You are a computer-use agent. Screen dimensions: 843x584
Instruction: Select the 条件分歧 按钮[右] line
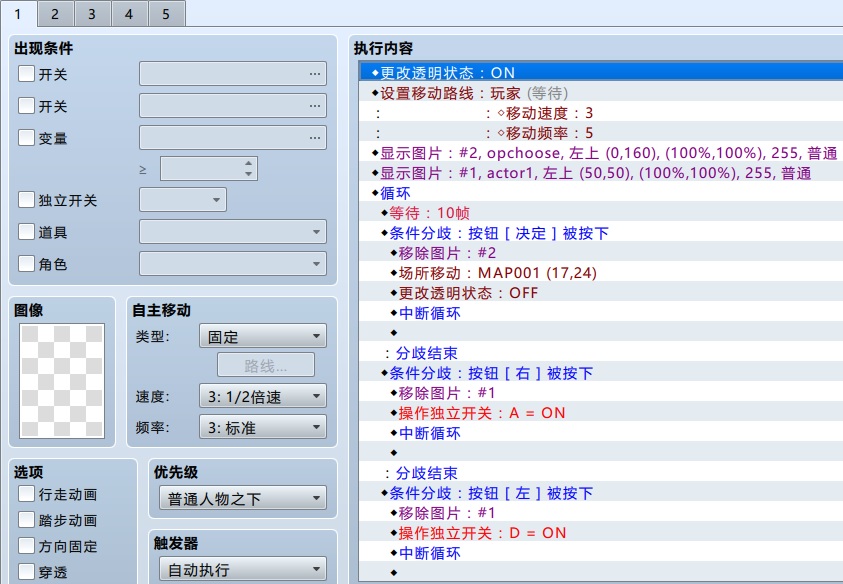click(x=601, y=373)
